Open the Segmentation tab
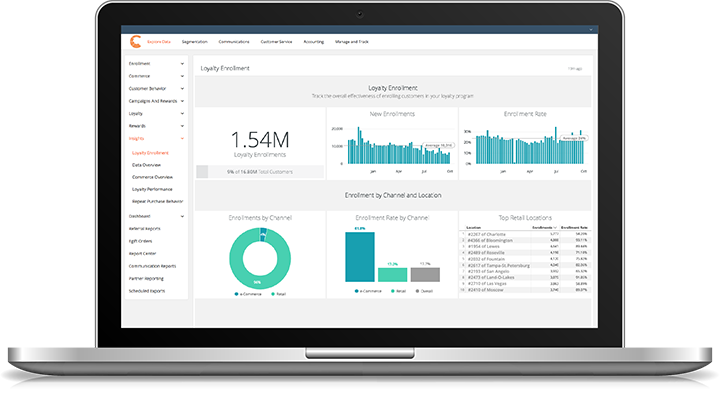720x402 pixels. 195,42
